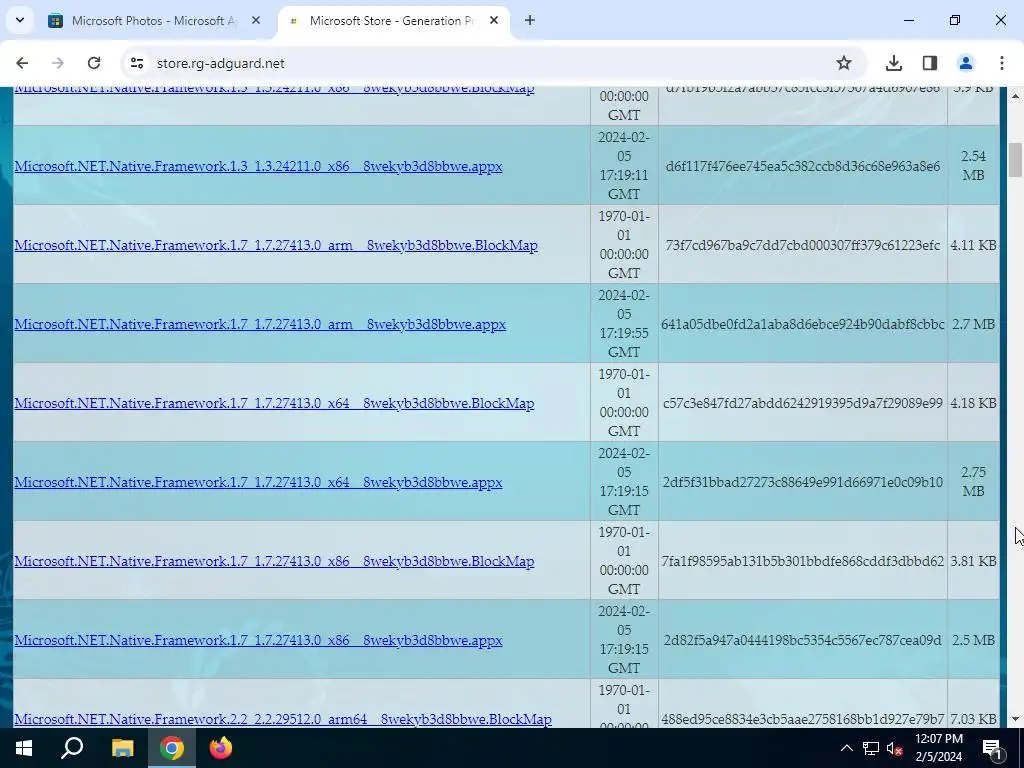The height and width of the screenshot is (768, 1024).
Task: Show hidden system tray icons
Action: (846, 748)
